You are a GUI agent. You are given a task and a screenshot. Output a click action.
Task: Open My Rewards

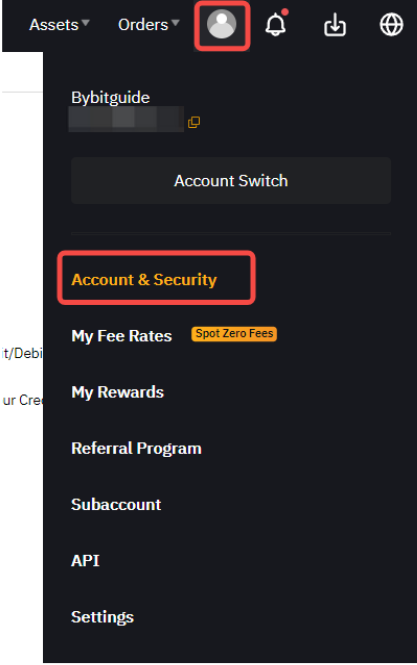118,392
